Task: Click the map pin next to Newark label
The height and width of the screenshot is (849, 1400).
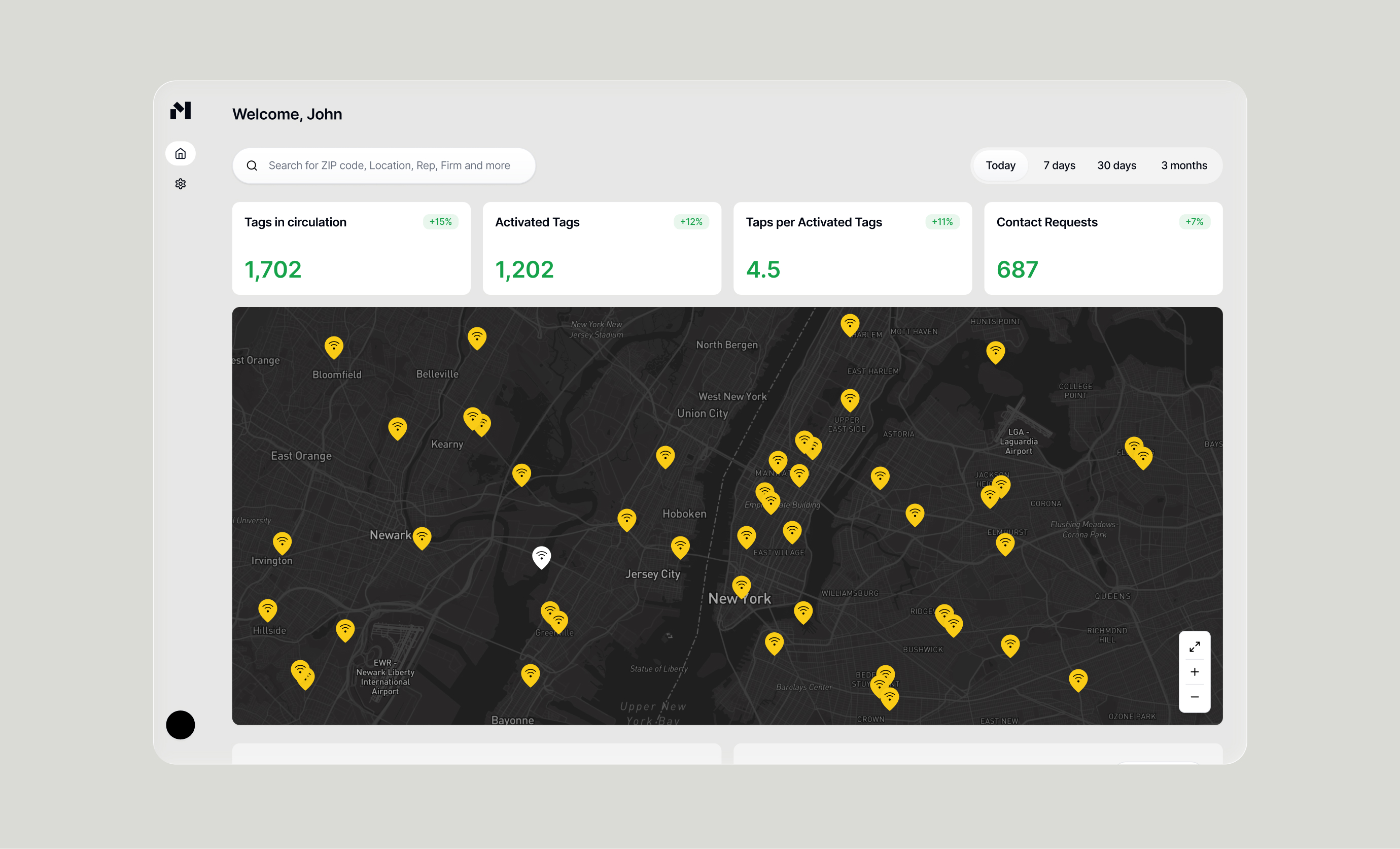Action: (422, 537)
